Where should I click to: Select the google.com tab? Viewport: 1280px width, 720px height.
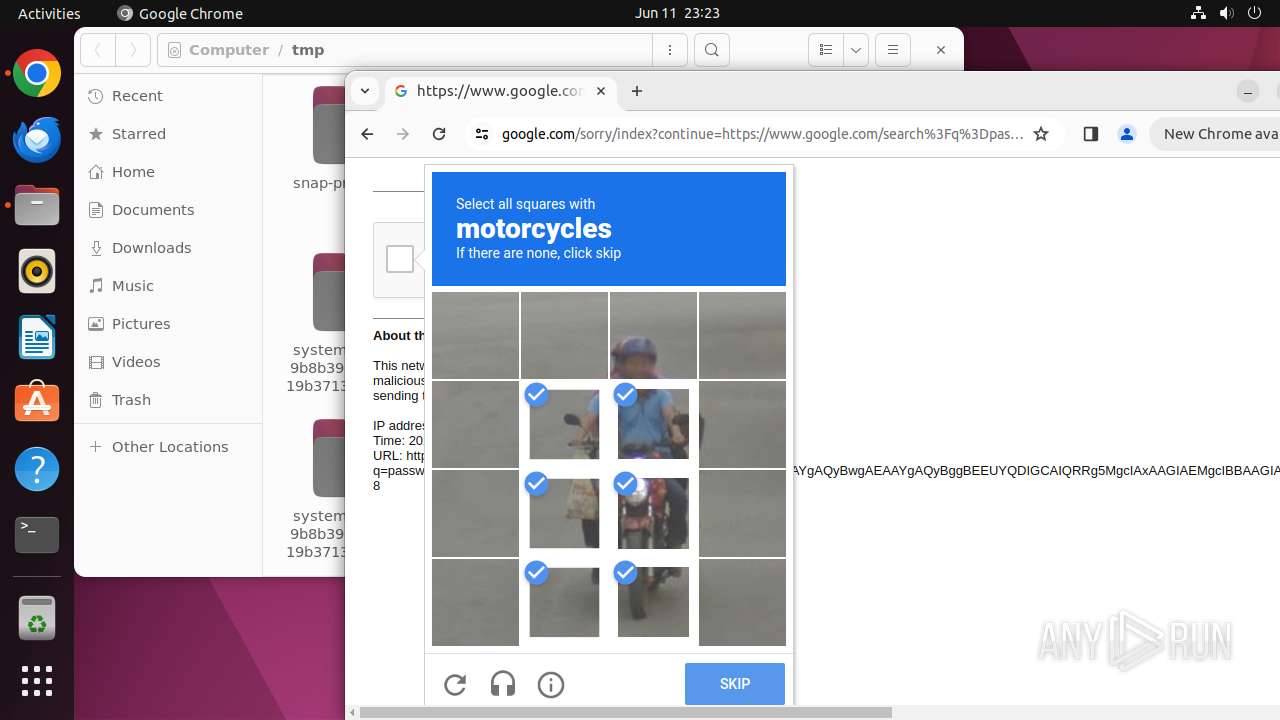click(x=501, y=91)
